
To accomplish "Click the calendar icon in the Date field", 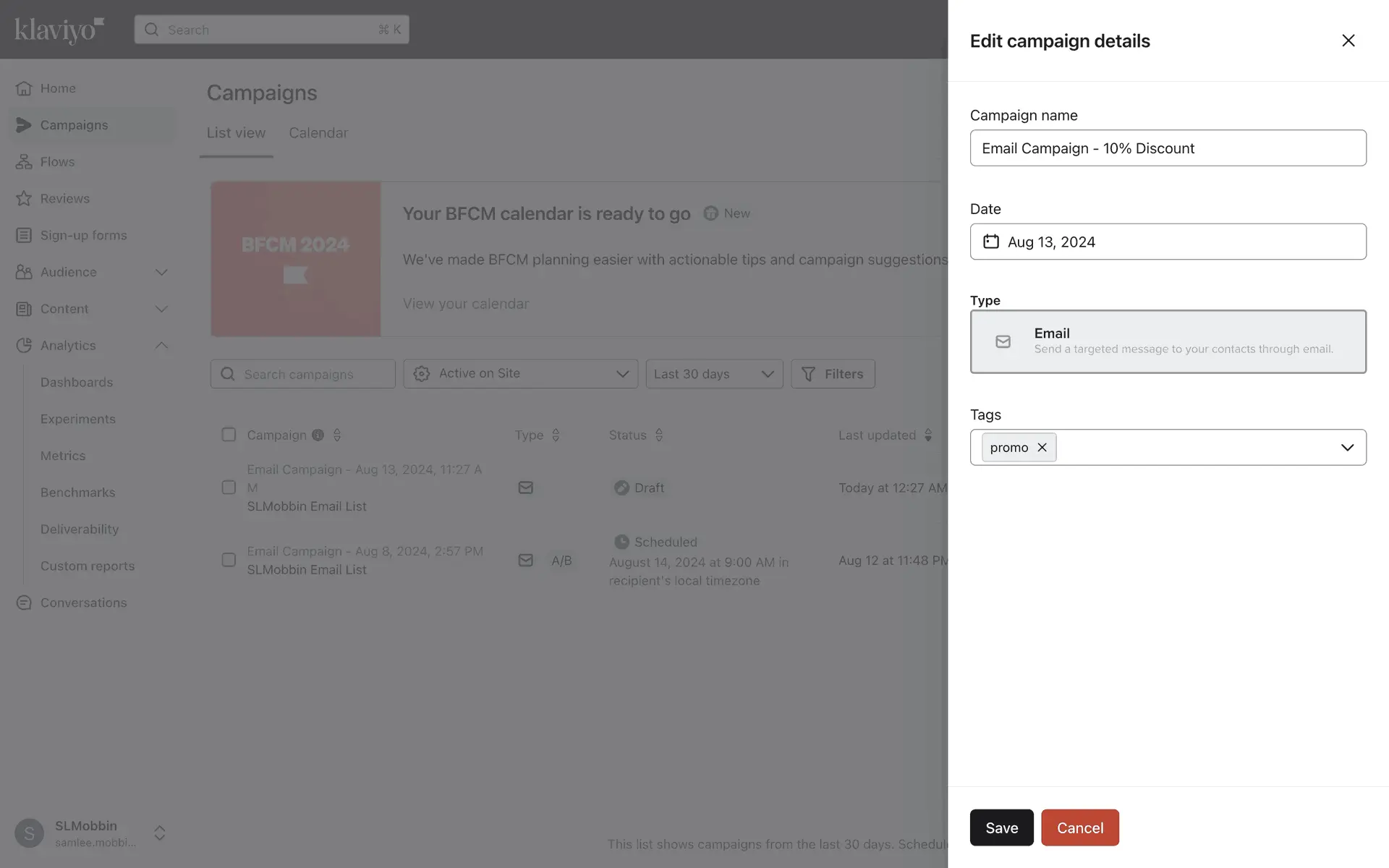I will [x=990, y=242].
